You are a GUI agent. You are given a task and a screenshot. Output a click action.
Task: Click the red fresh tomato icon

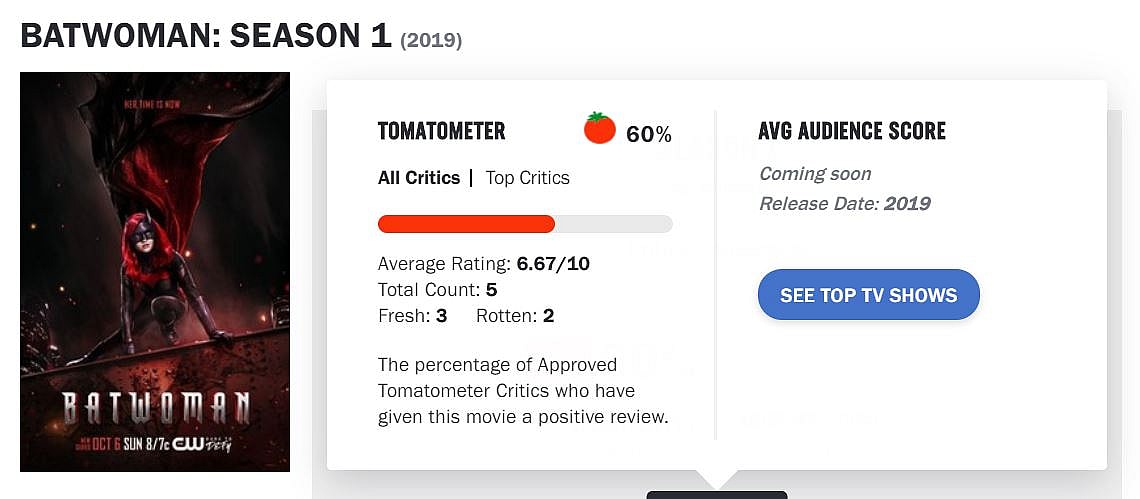tap(600, 129)
